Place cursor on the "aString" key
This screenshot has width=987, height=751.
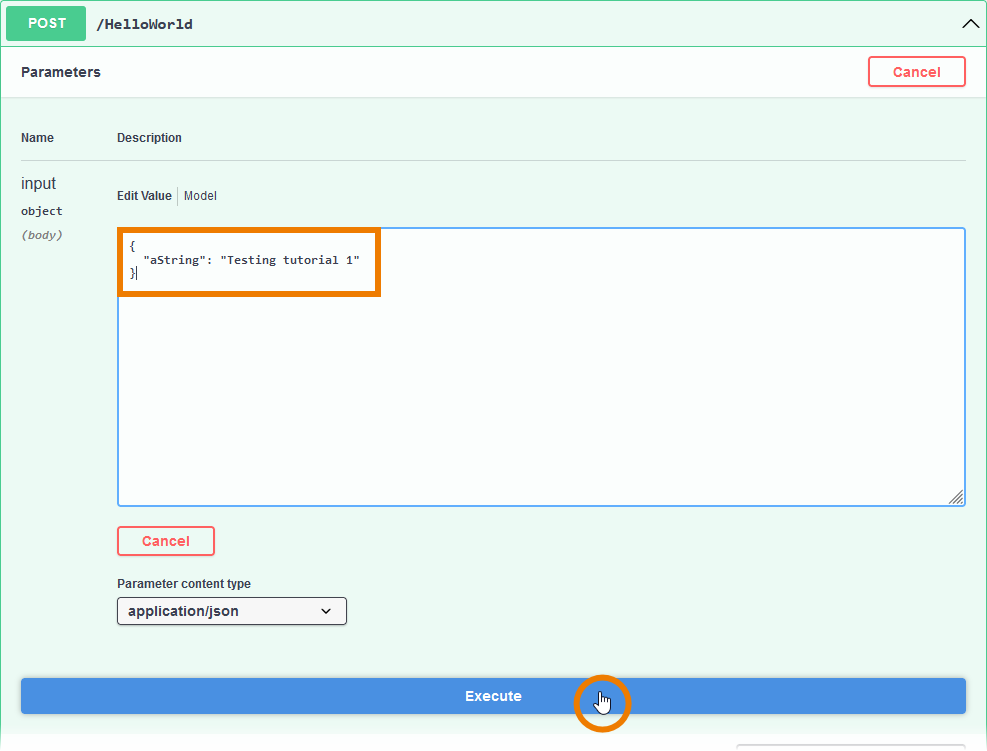coord(173,260)
